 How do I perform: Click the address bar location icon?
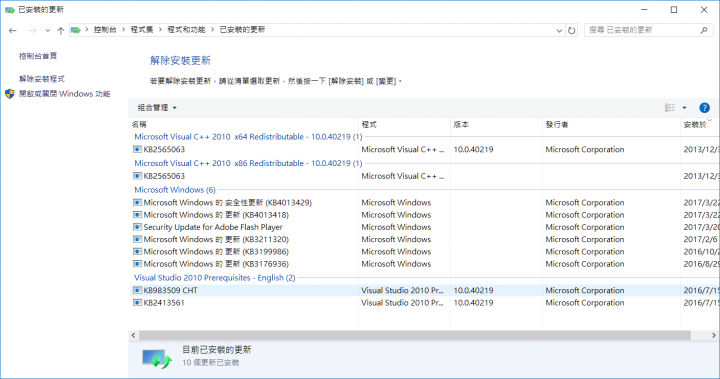click(76, 30)
